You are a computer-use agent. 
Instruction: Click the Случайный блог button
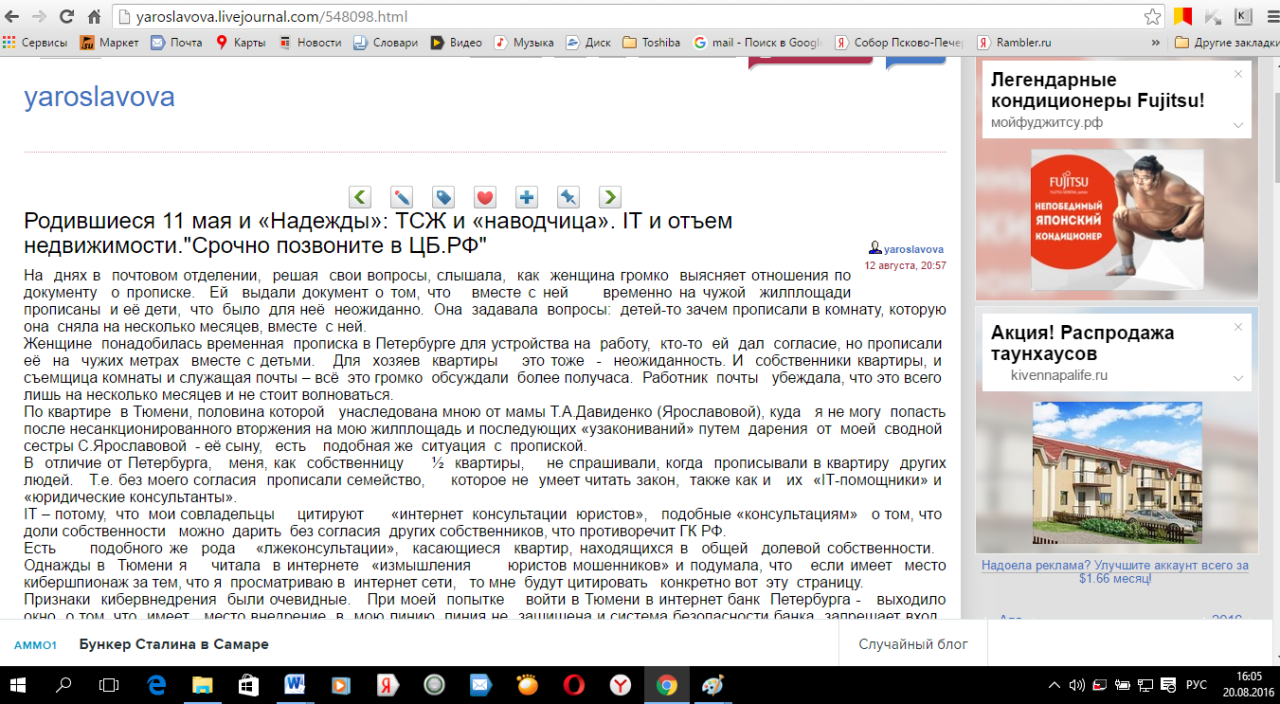[912, 644]
